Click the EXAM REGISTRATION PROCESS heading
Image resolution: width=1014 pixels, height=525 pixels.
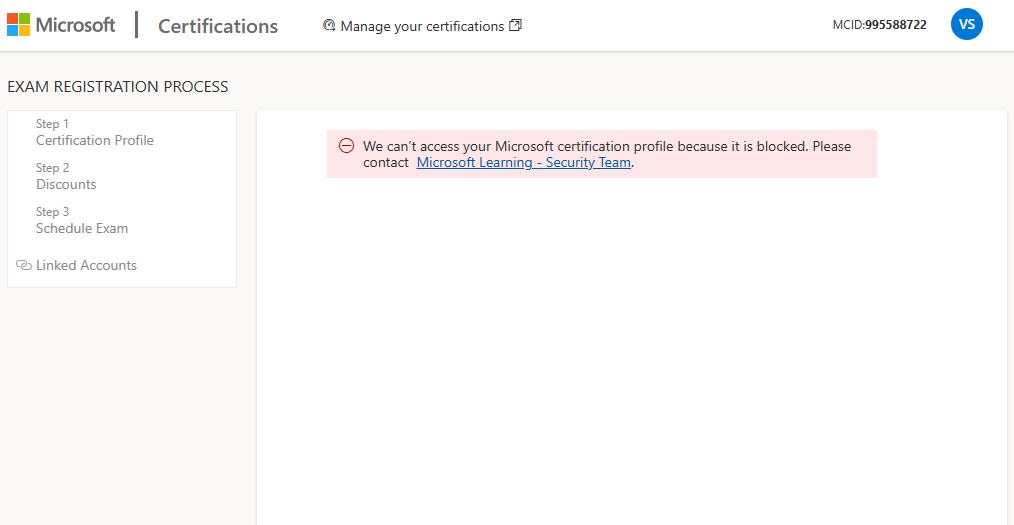point(118,87)
